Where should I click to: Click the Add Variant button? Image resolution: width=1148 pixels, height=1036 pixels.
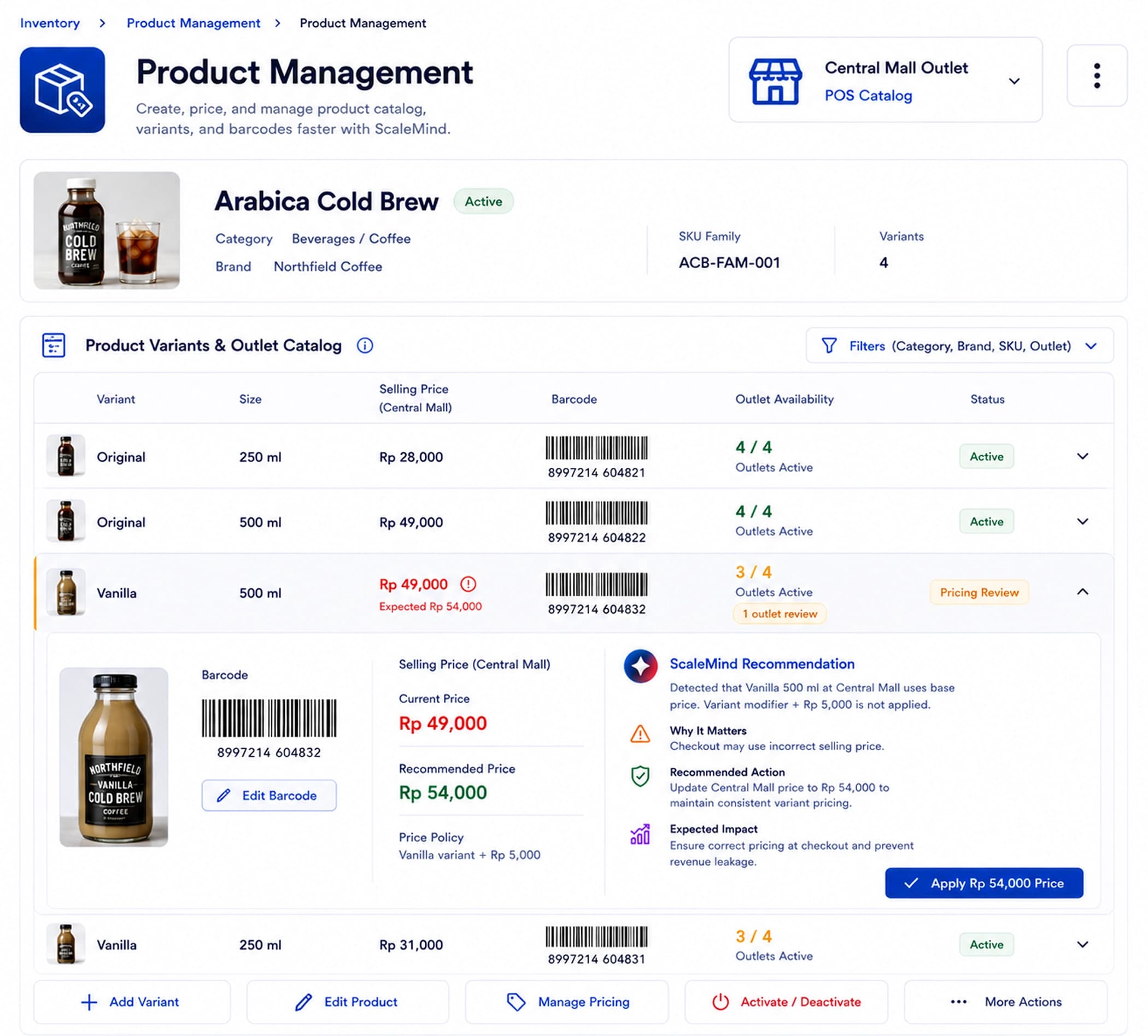[132, 1003]
